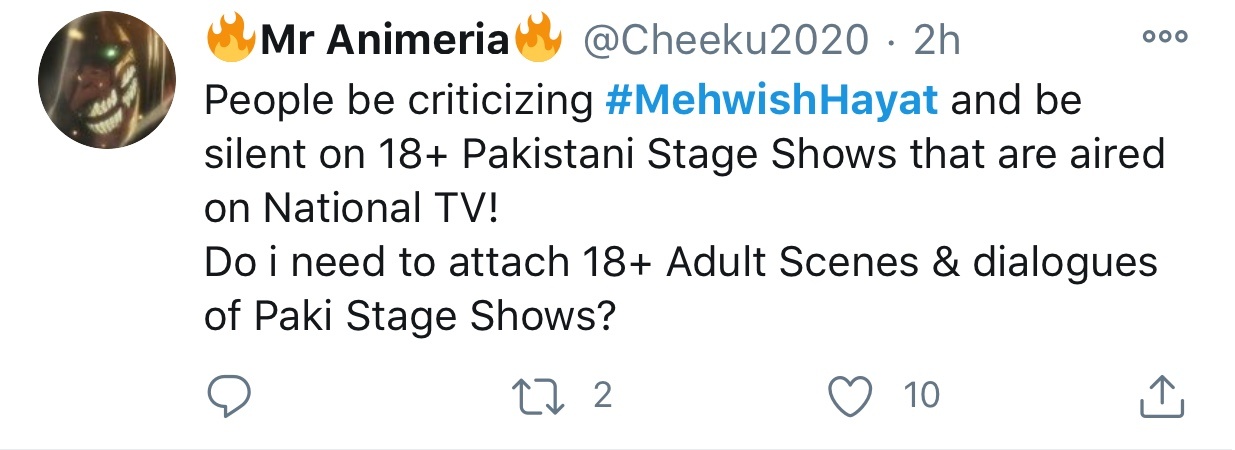Reply to the tweet via speech bubble icon

coord(227,397)
